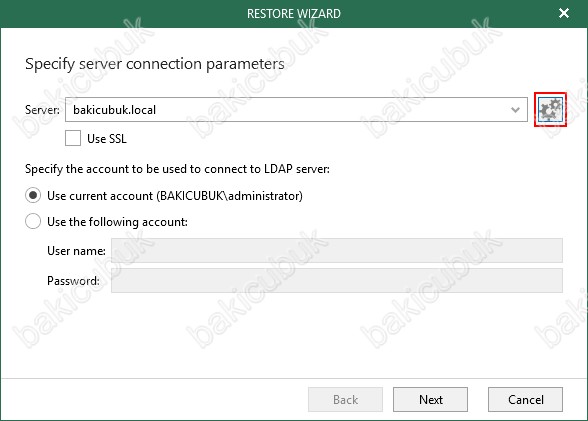Proceed with the Next button
The height and width of the screenshot is (421, 588).
(430, 399)
